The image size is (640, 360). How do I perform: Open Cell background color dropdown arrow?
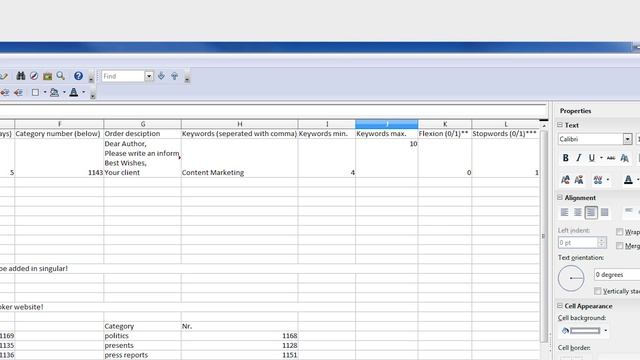(x=606, y=331)
